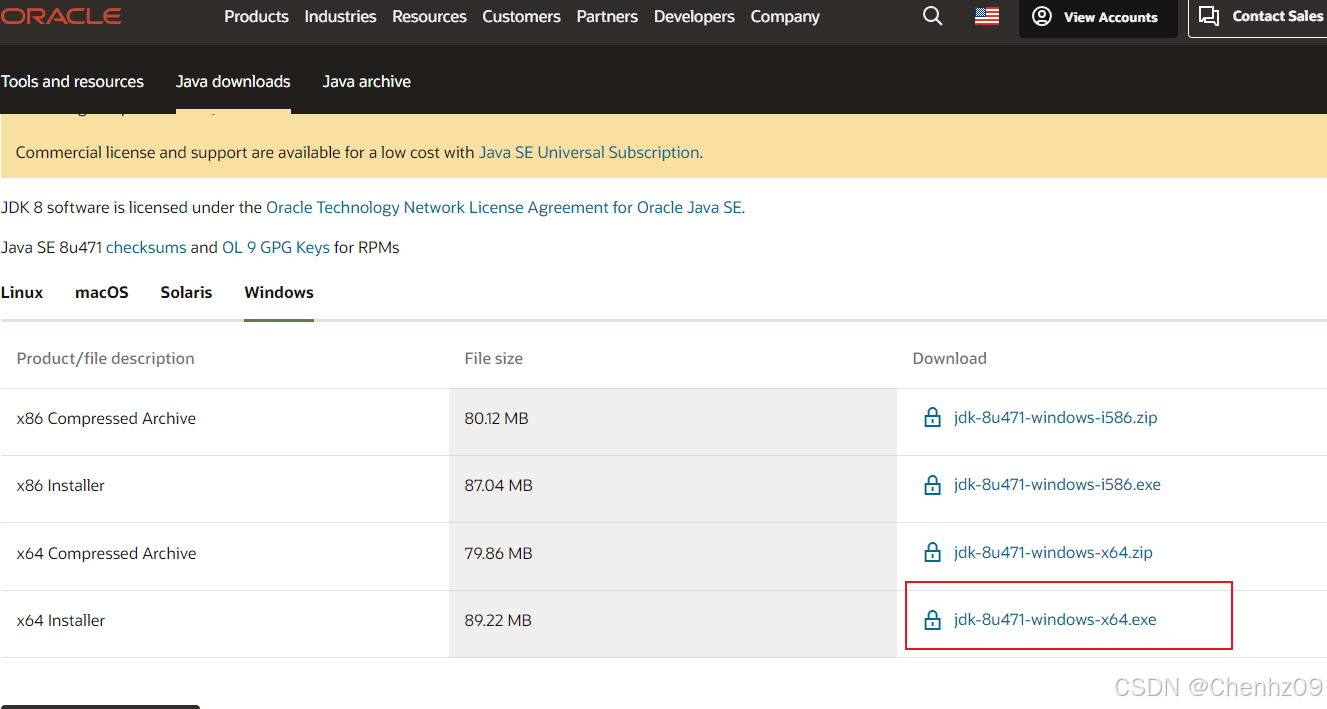This screenshot has width=1327, height=709.
Task: Click the x64 Installer description
Action: 61,620
